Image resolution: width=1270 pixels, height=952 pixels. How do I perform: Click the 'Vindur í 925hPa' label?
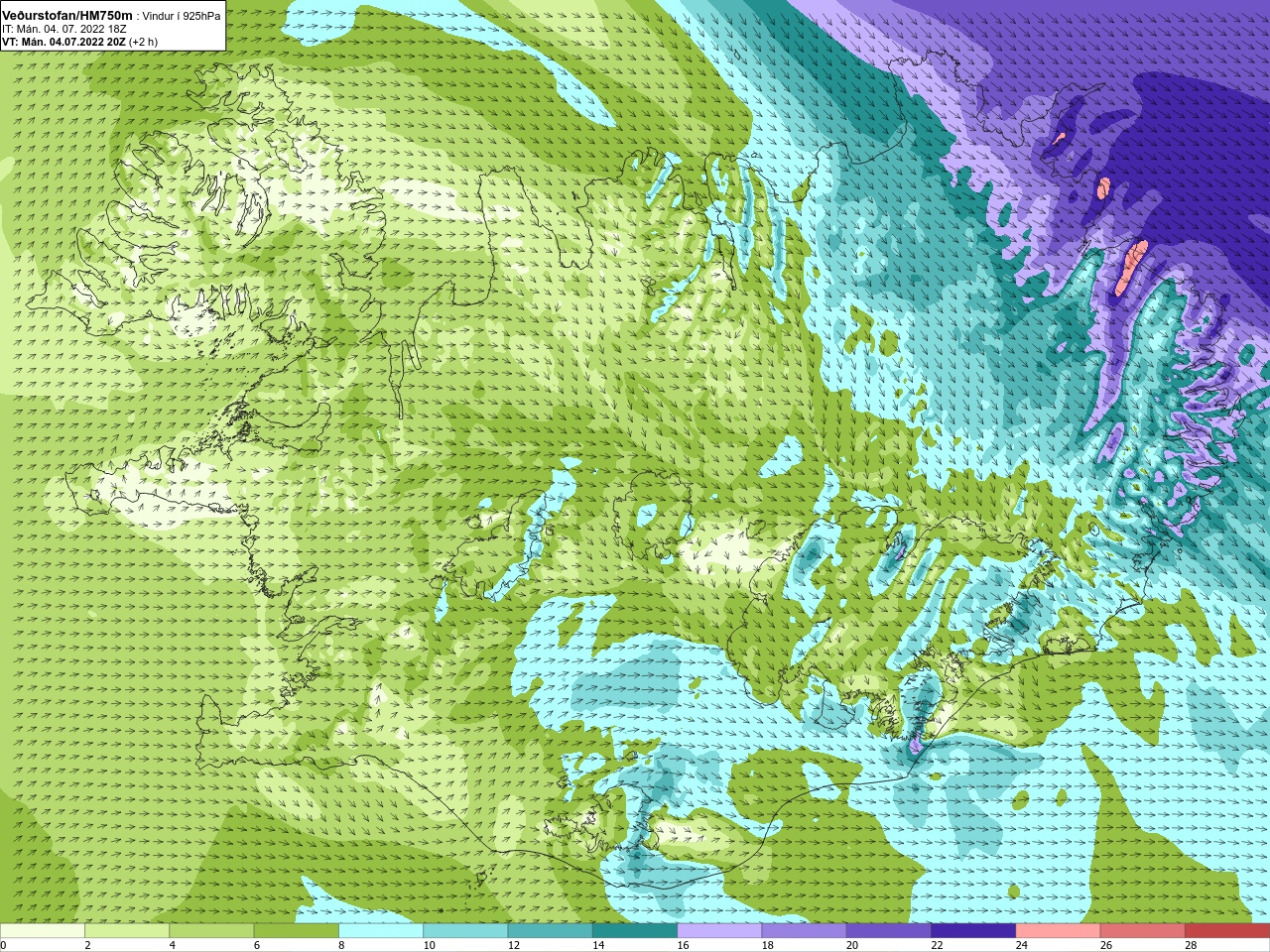point(181,17)
